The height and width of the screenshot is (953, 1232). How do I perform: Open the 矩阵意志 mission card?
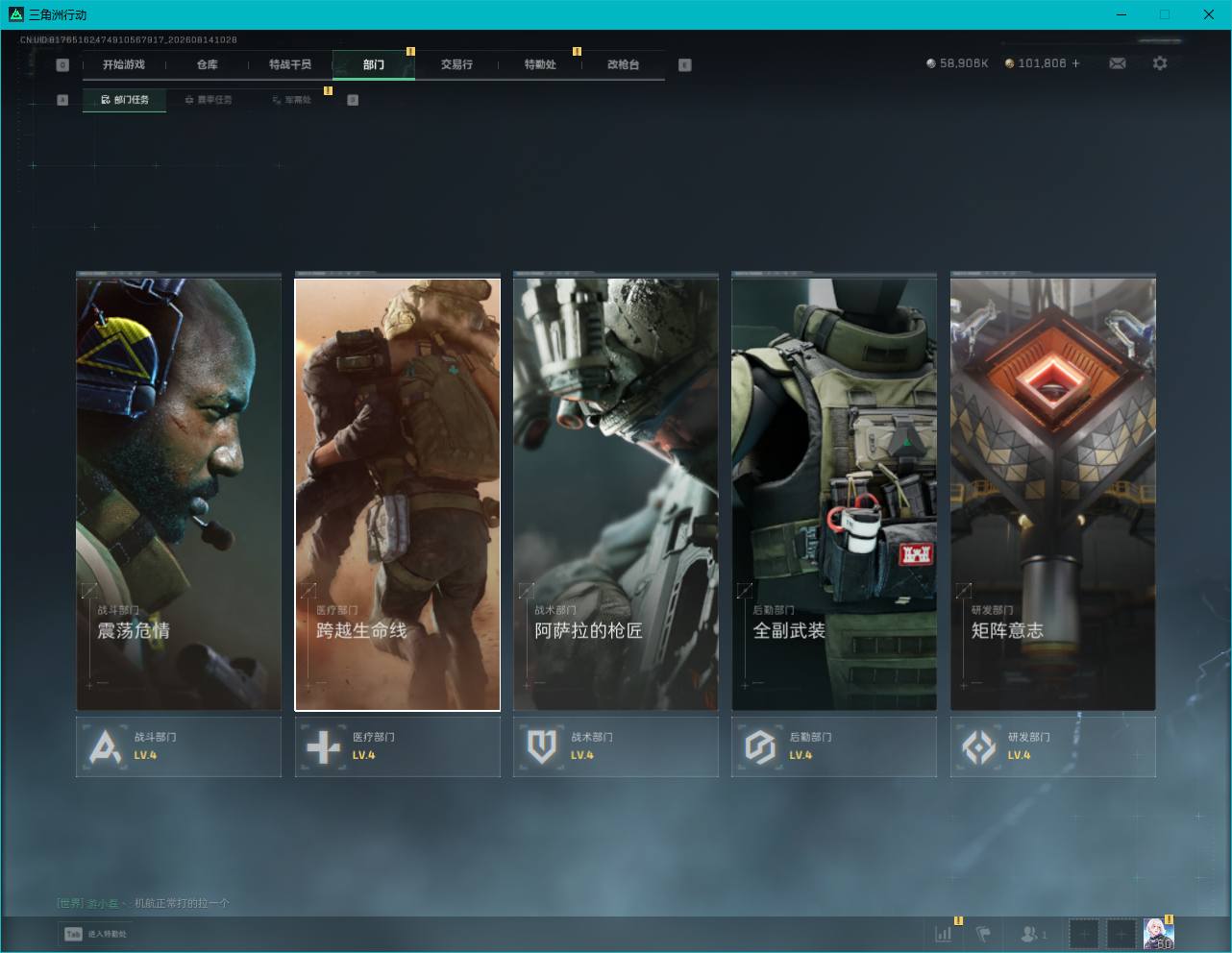[x=1053, y=495]
